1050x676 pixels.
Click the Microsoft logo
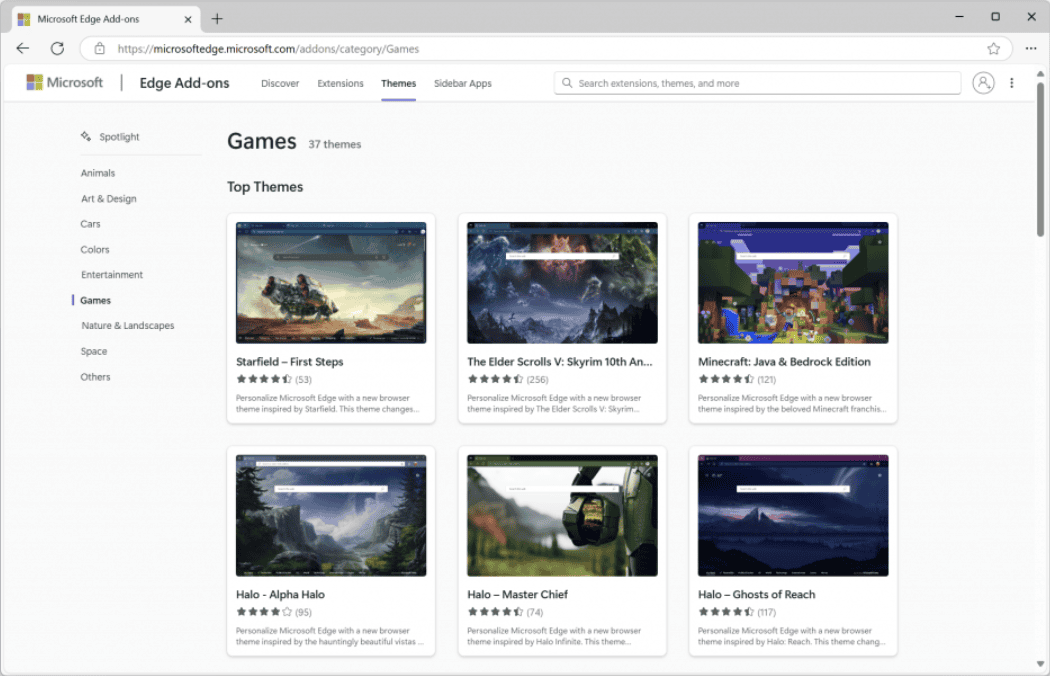[x=64, y=82]
